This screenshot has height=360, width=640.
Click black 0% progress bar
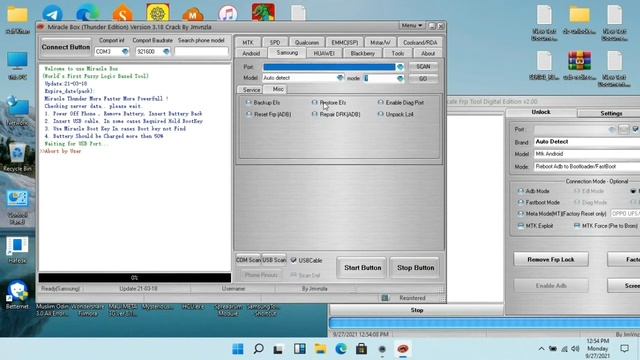click(x=135, y=278)
